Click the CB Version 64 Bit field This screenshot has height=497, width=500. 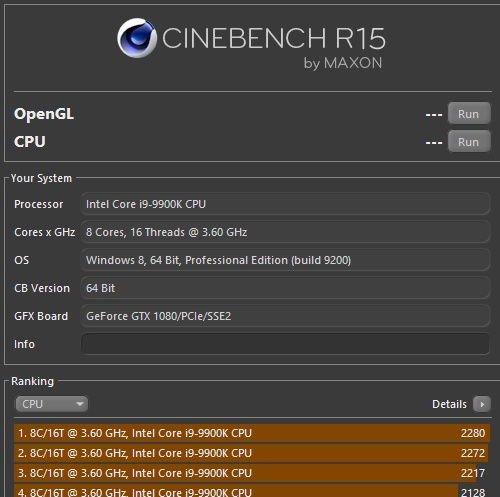point(285,288)
